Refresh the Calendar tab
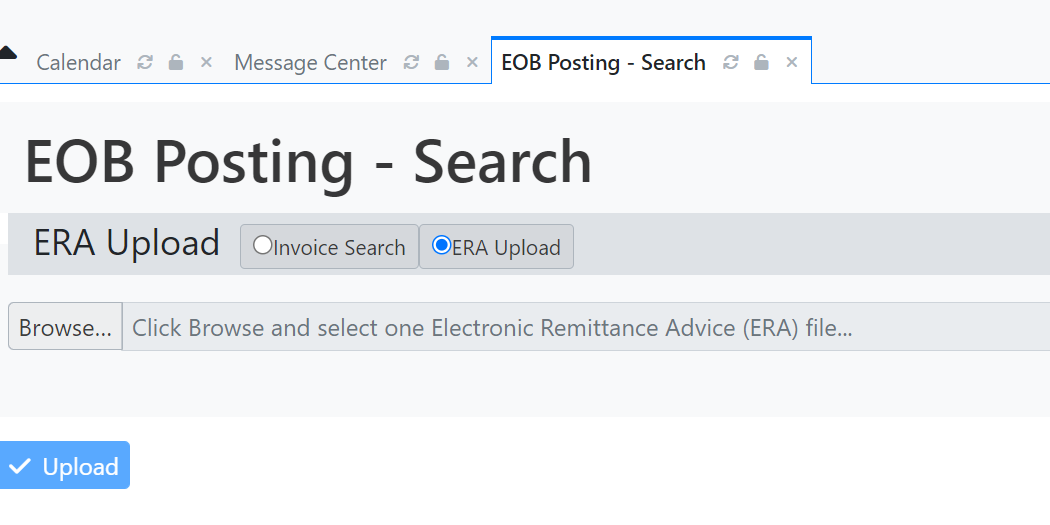Image resolution: width=1050 pixels, height=525 pixels. click(145, 63)
